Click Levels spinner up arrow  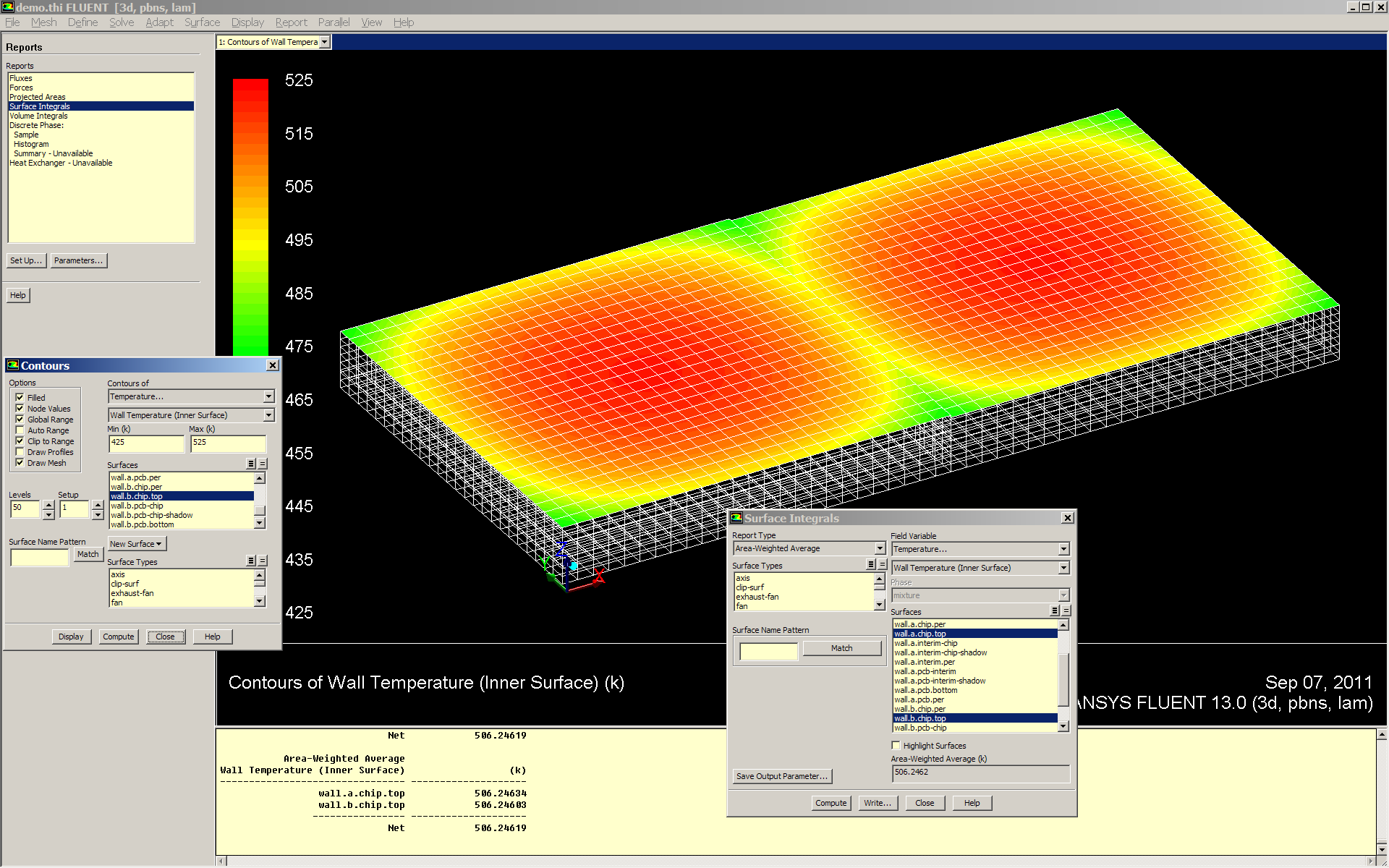pos(48,504)
